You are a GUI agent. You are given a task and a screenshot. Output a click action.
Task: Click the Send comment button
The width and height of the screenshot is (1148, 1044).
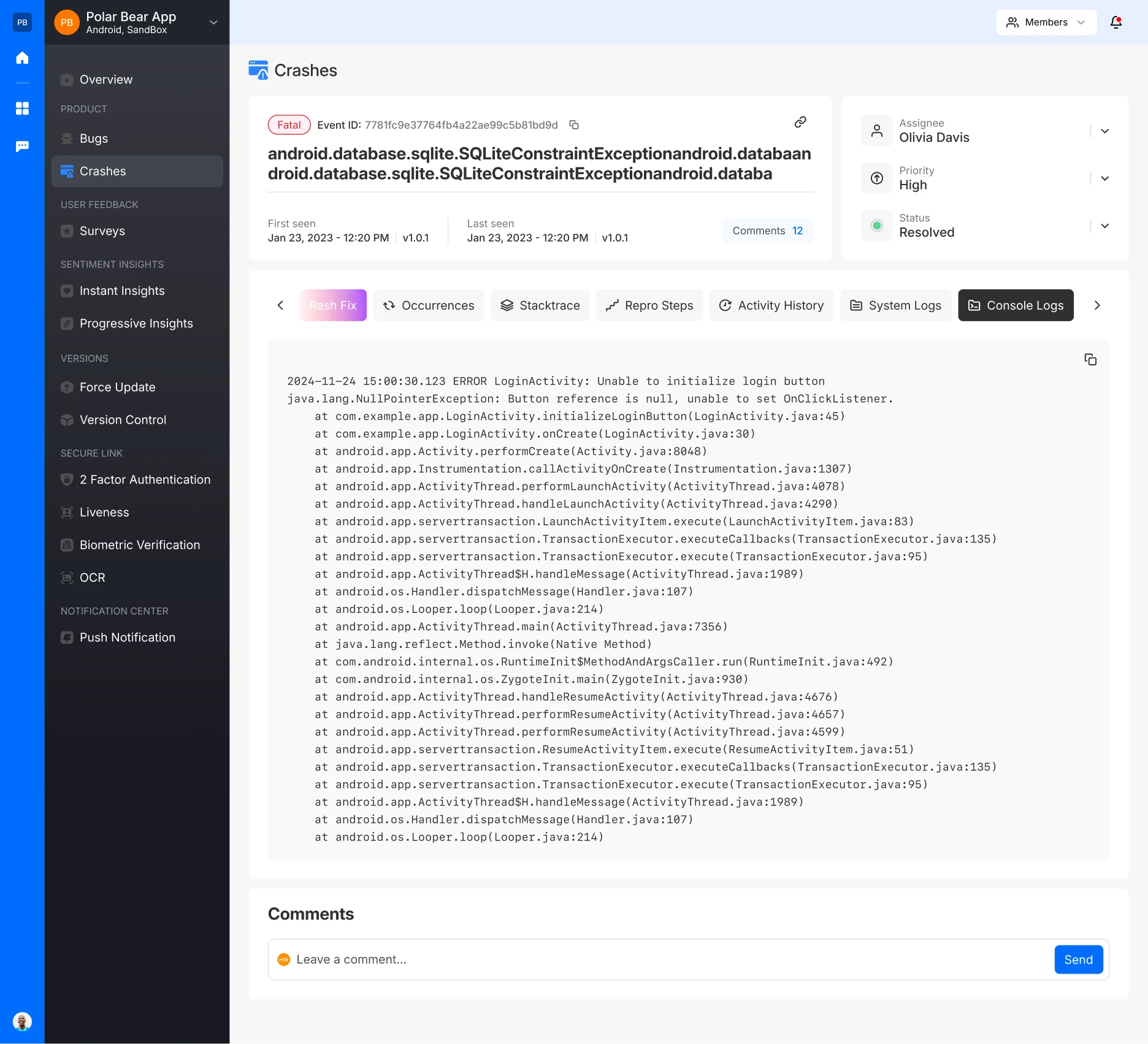(1078, 959)
